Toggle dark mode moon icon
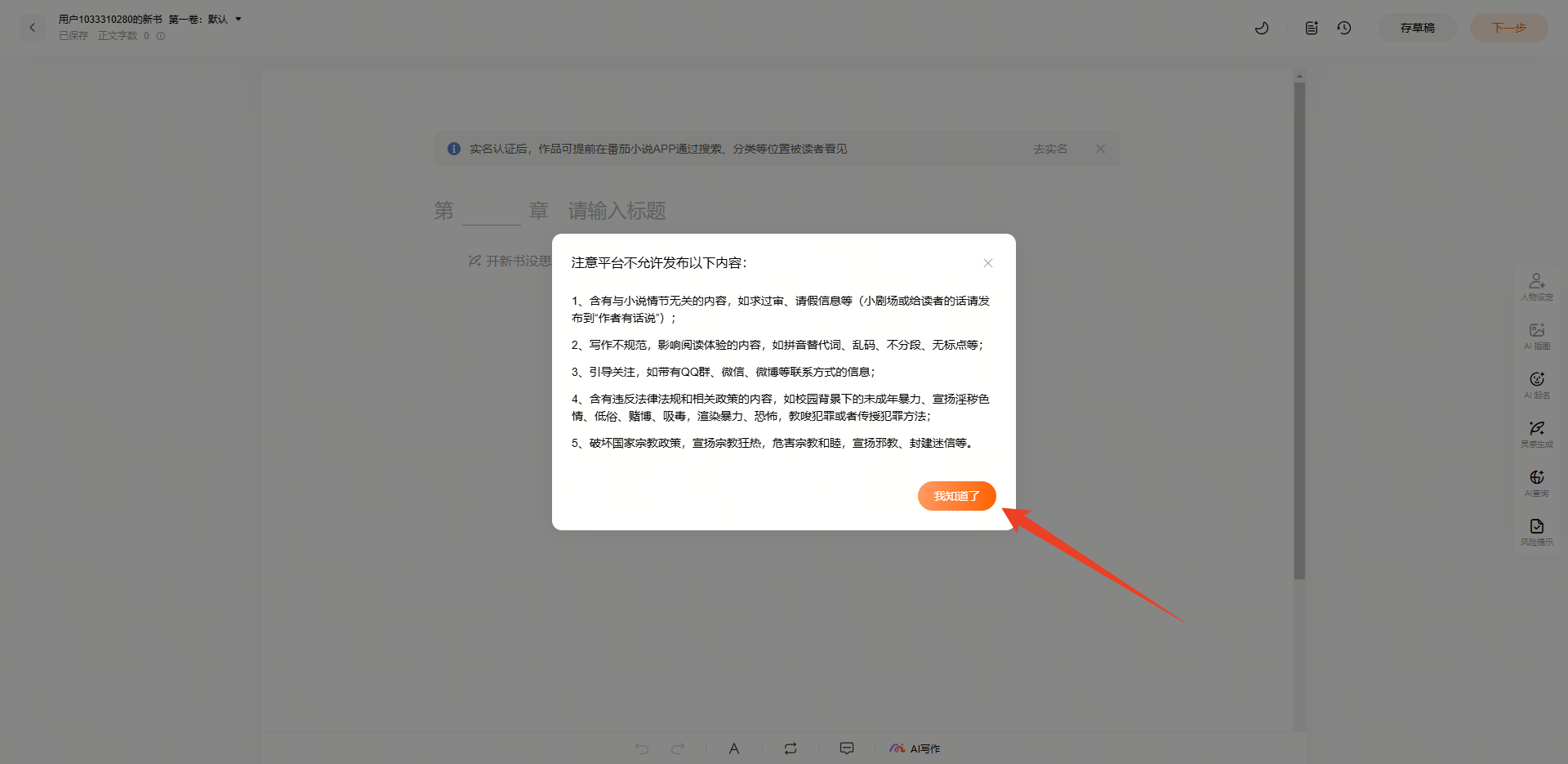 tap(1262, 28)
